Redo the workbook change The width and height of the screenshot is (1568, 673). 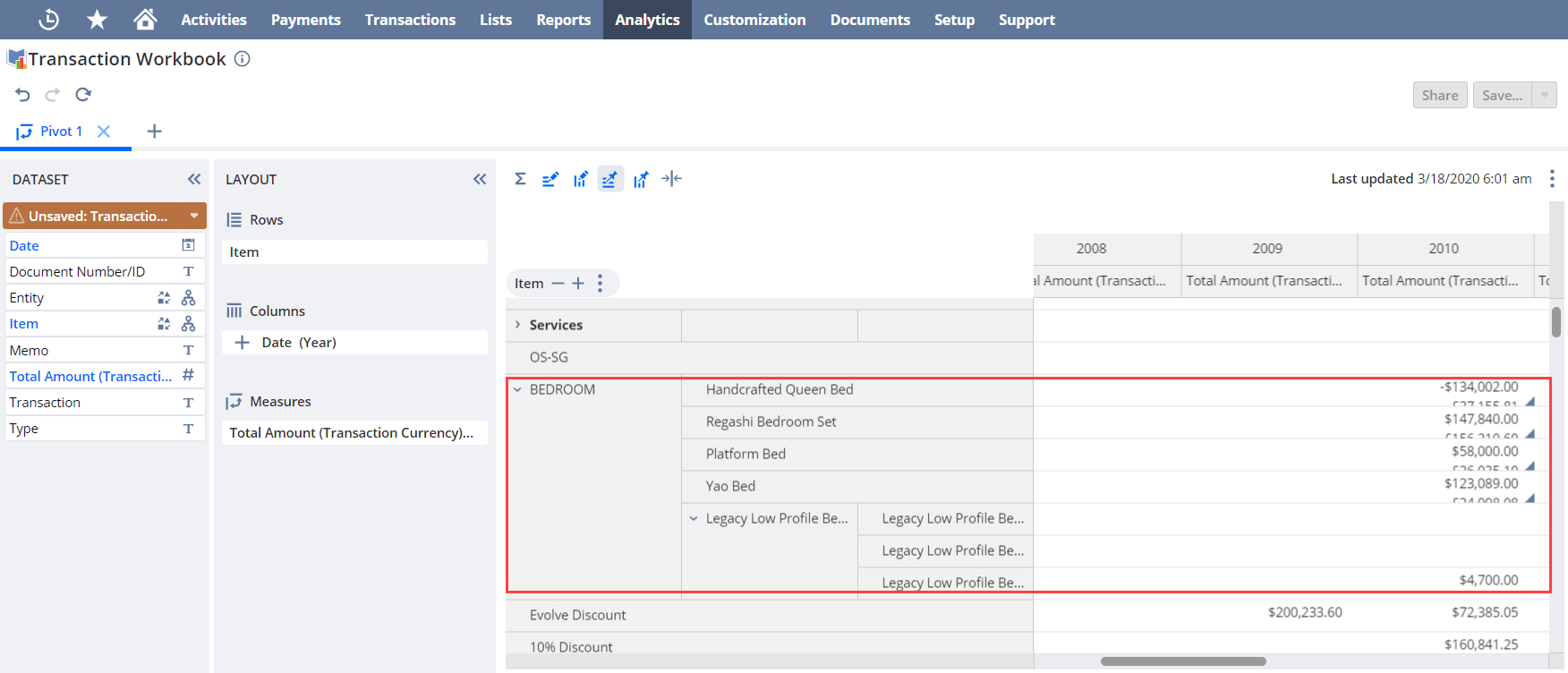(x=53, y=95)
